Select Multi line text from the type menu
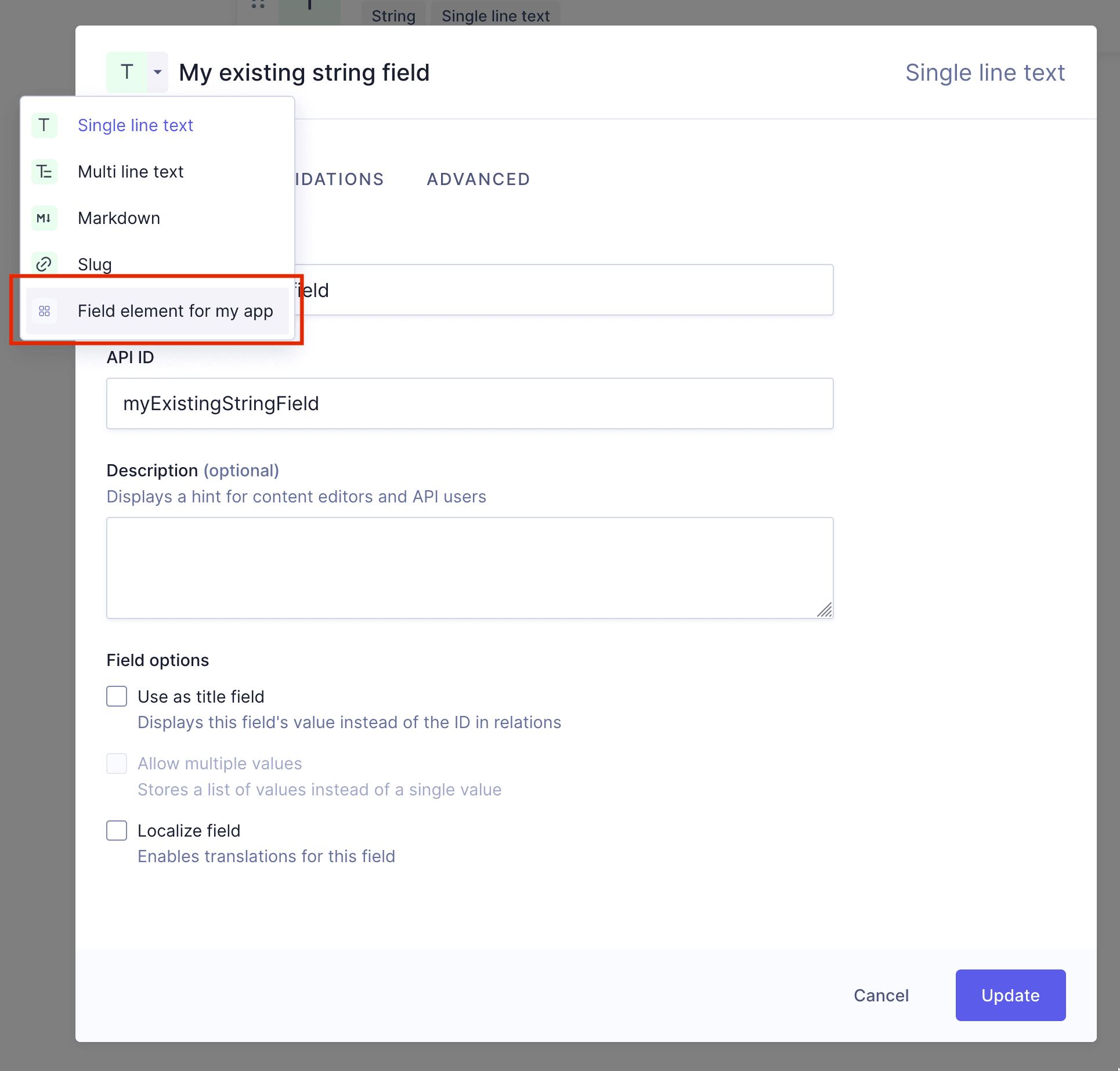The width and height of the screenshot is (1120, 1071). pos(131,172)
